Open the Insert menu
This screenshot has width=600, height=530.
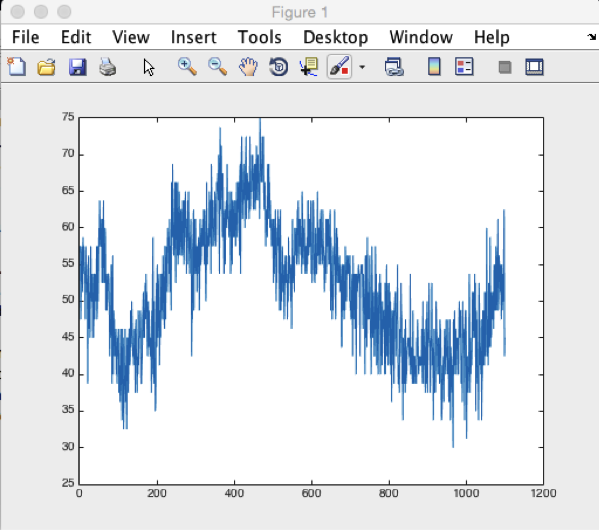coord(193,37)
